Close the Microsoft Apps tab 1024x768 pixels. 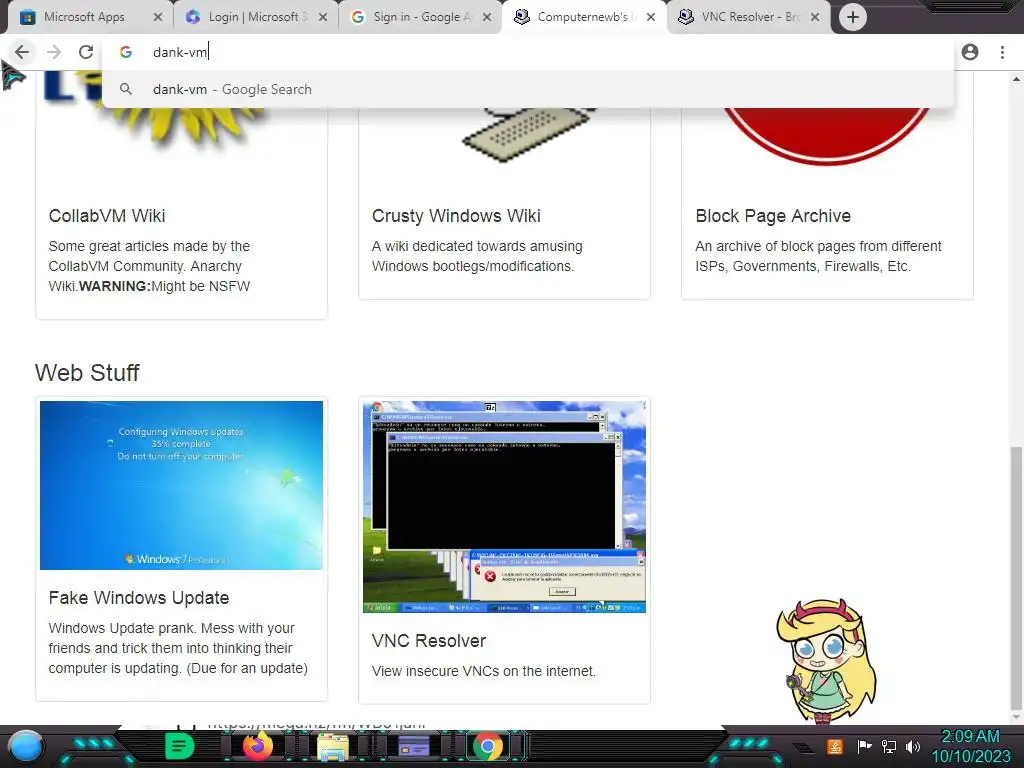pyautogui.click(x=157, y=18)
